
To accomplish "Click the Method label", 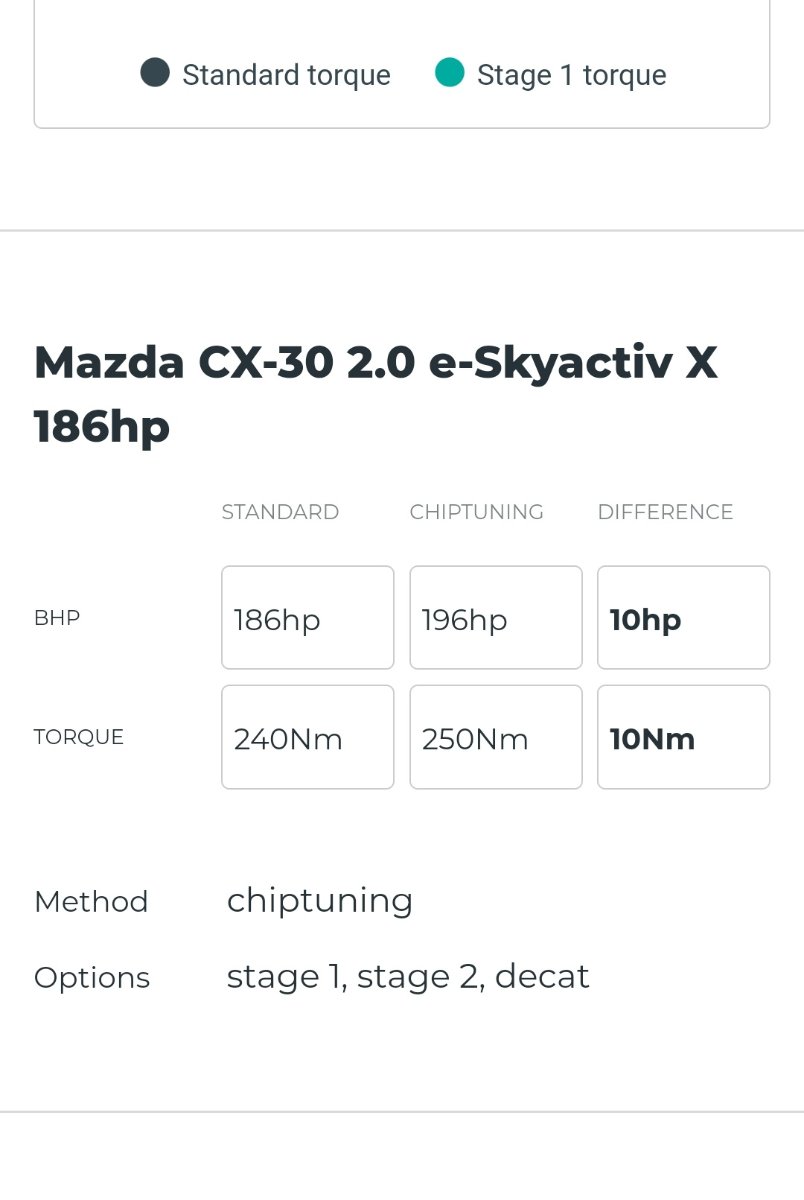I will tap(91, 902).
